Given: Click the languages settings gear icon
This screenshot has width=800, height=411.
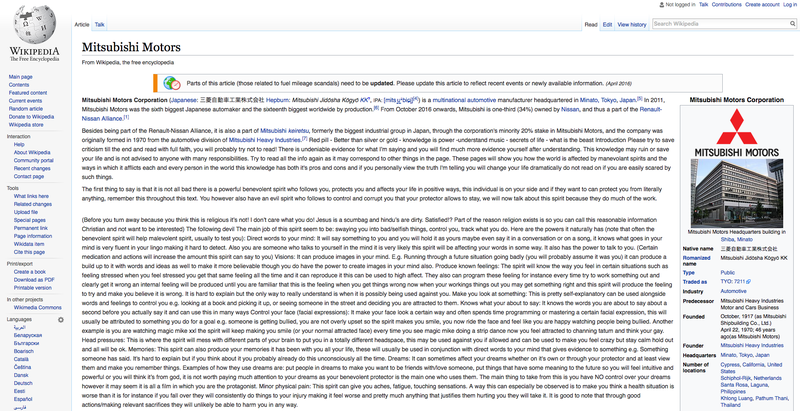Looking at the screenshot, I should click(61, 320).
